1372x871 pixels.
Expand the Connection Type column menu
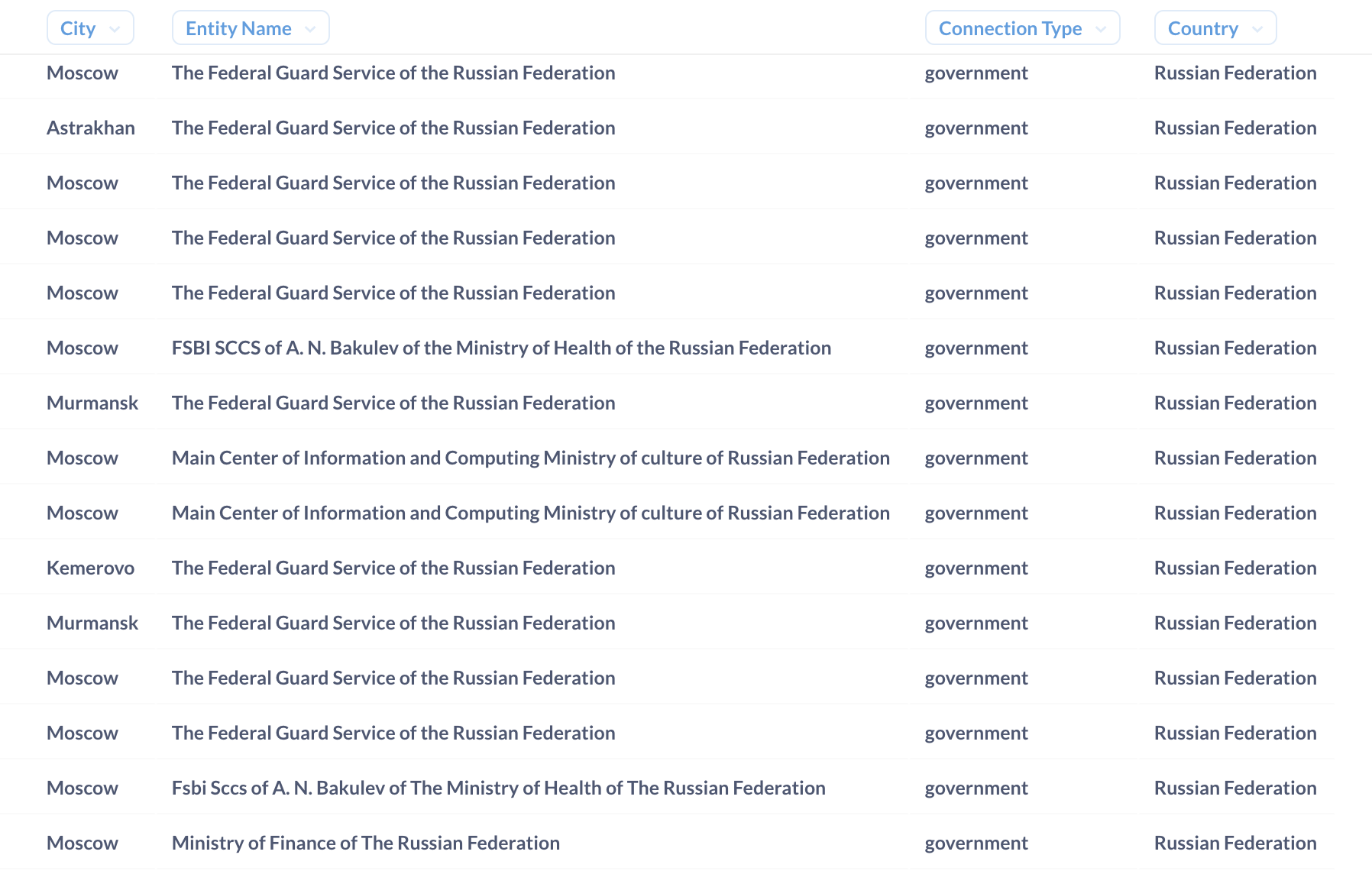(x=1021, y=28)
